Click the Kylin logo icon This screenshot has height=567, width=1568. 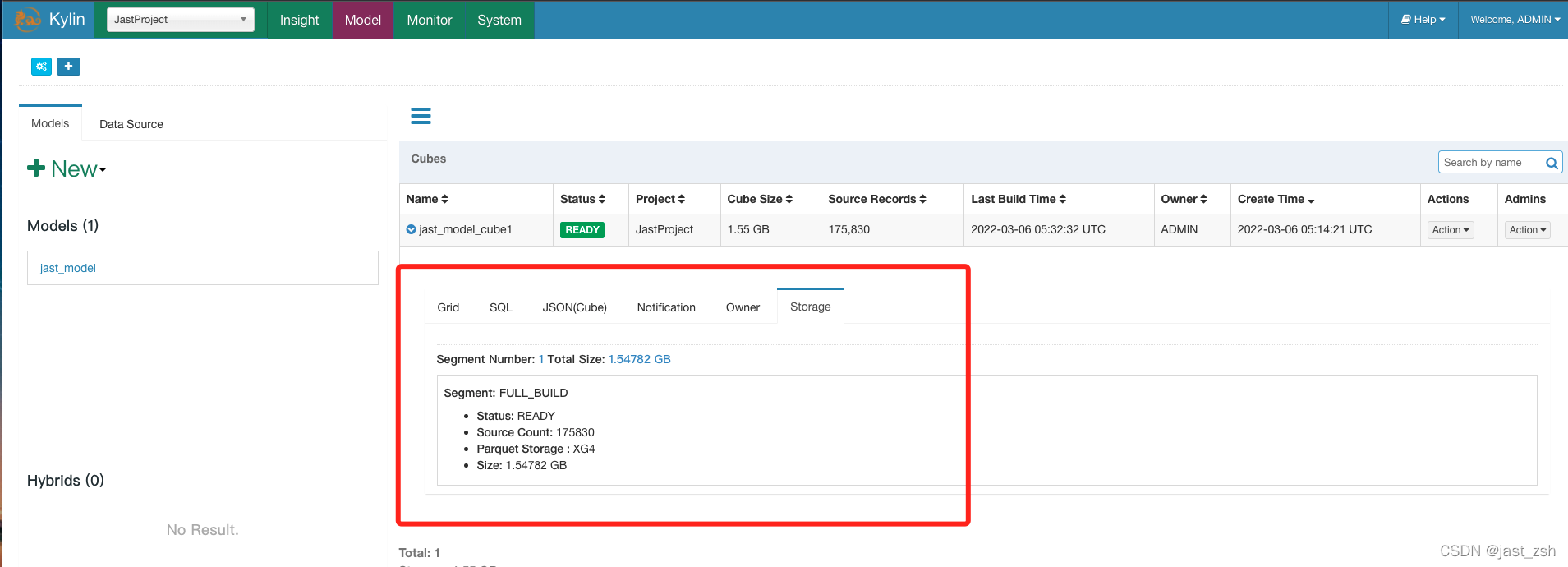click(x=27, y=18)
